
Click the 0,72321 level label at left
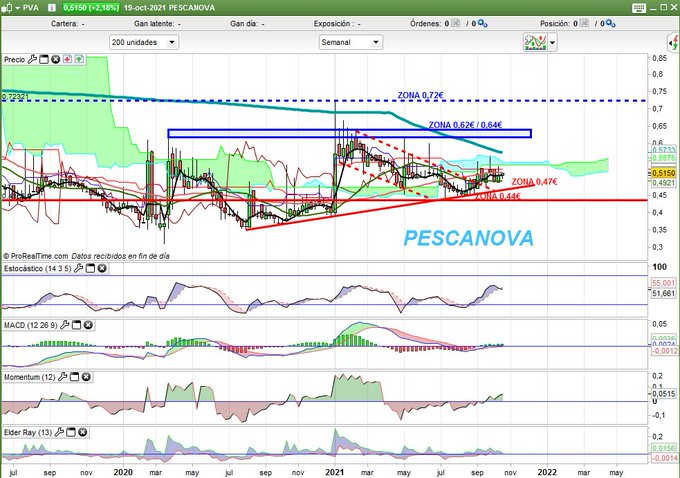16,98
